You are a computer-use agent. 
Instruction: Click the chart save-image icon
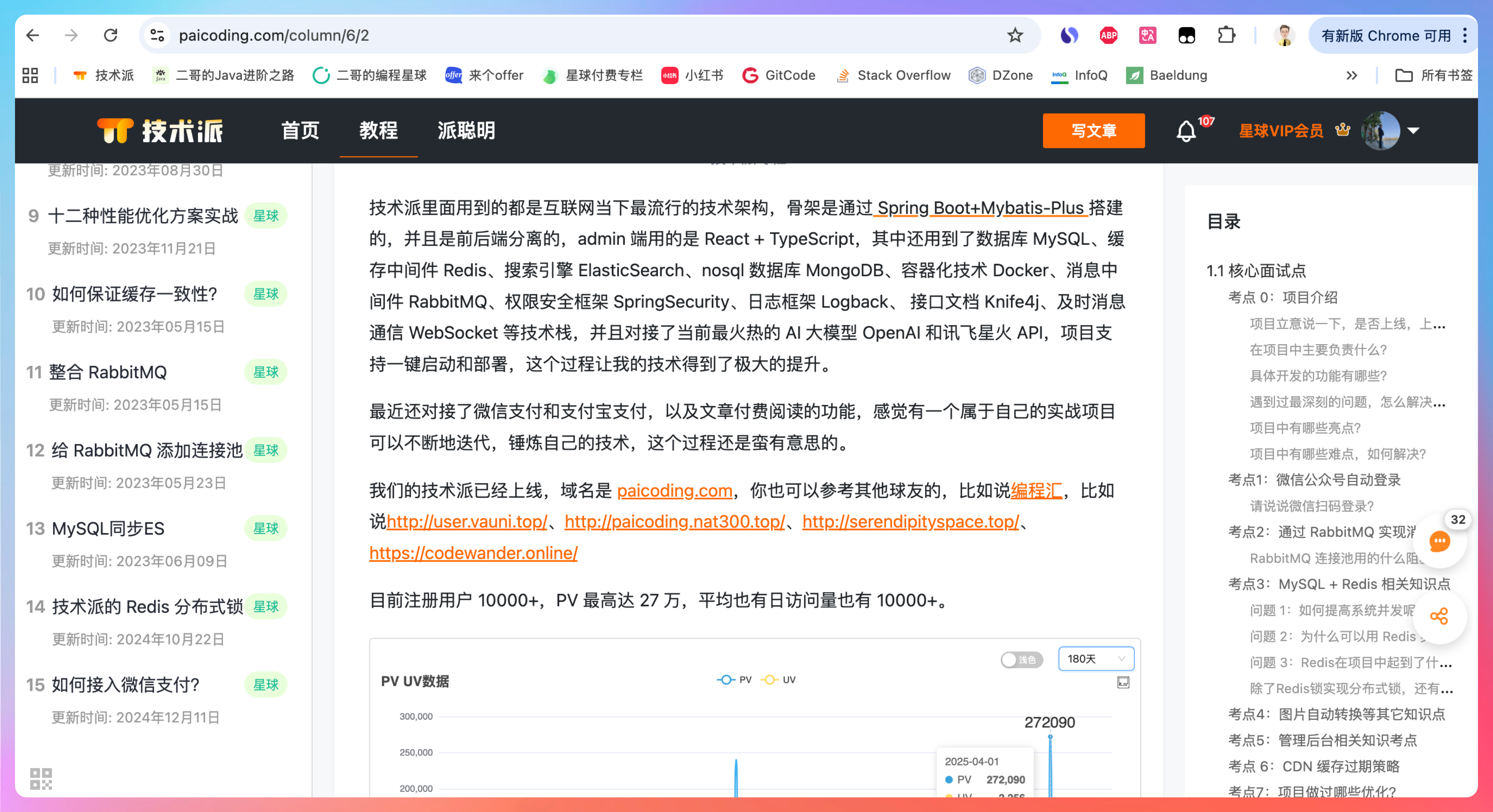pyautogui.click(x=1123, y=682)
